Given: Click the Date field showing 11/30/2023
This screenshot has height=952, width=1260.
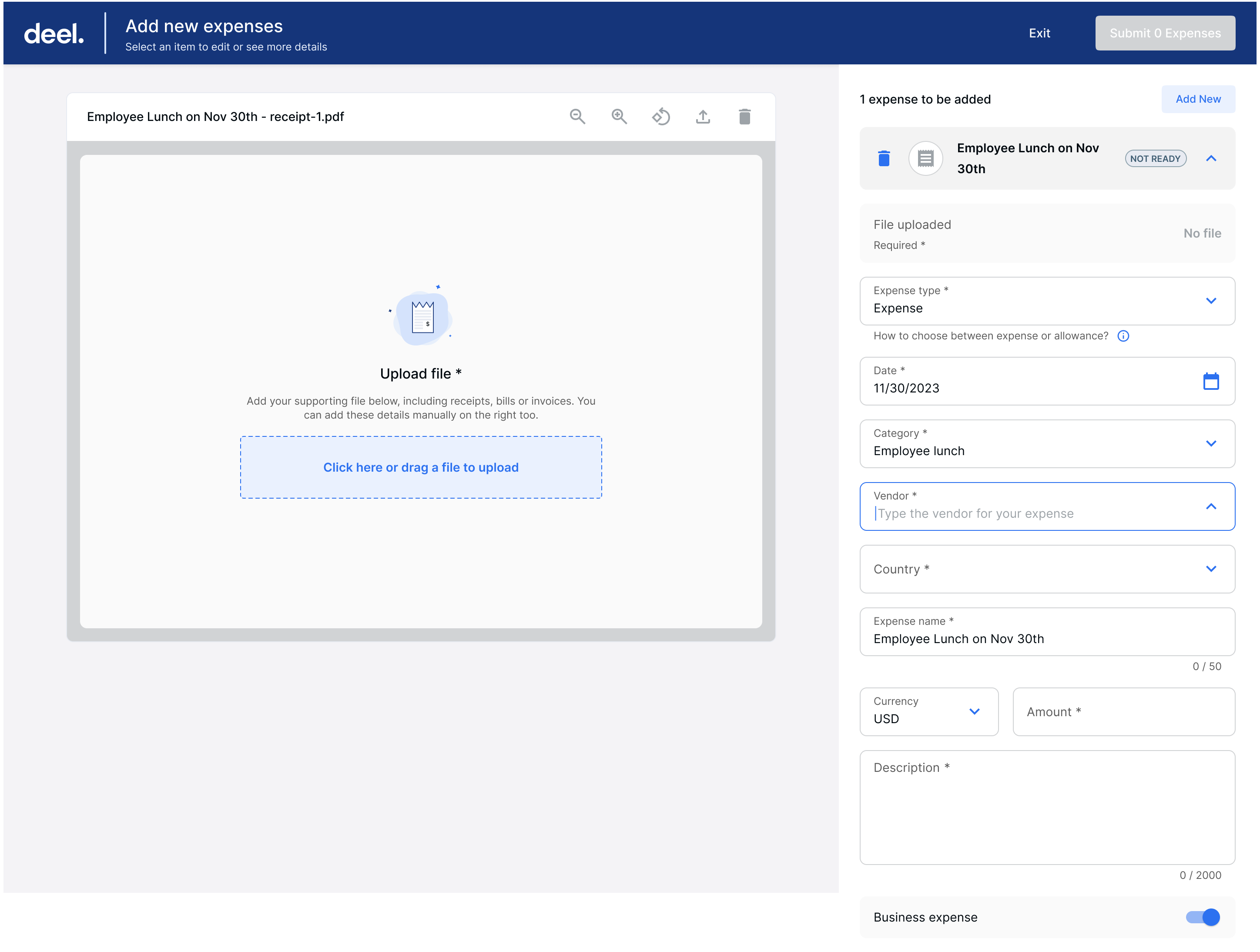Looking at the screenshot, I should pos(1047,381).
